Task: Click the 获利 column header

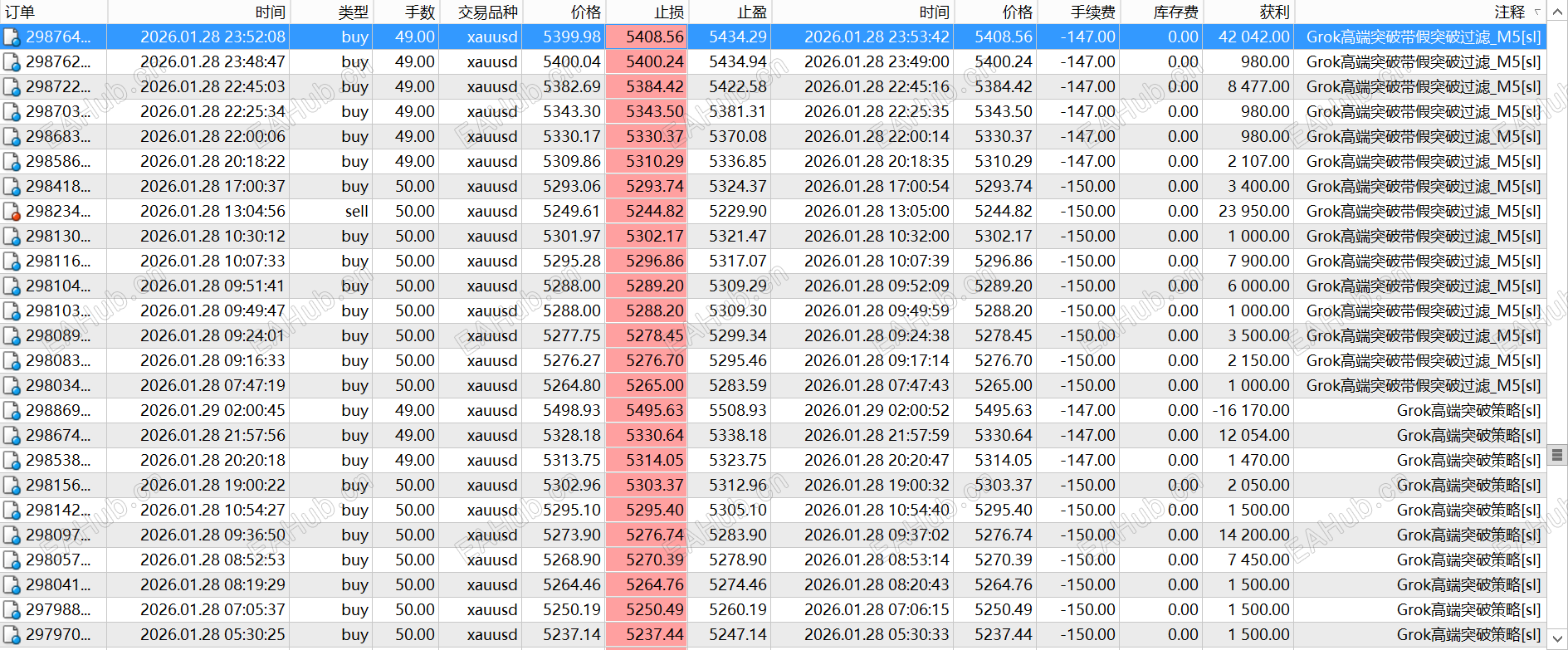Action: click(x=1248, y=12)
